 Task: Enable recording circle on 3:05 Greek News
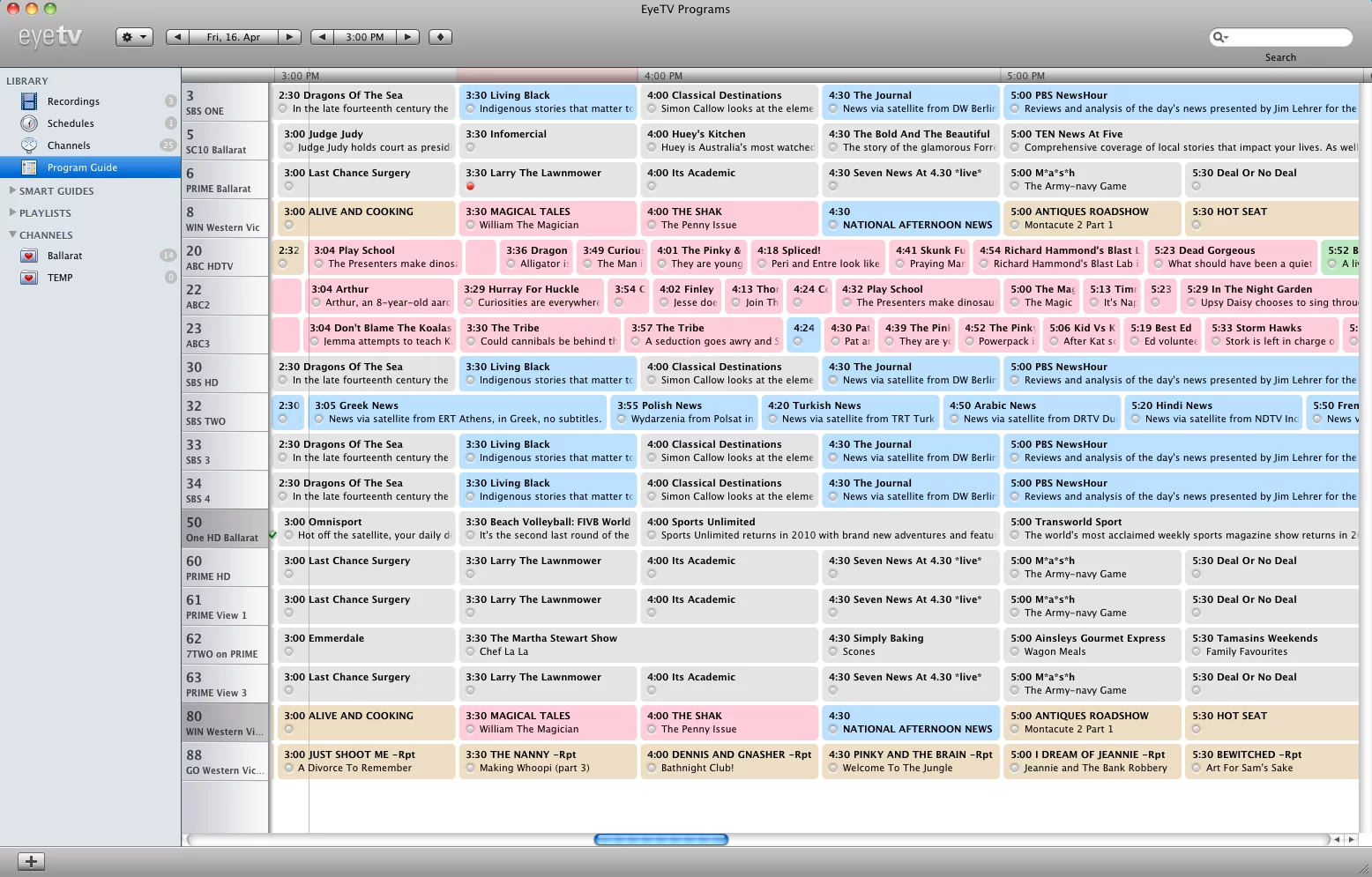coord(319,419)
